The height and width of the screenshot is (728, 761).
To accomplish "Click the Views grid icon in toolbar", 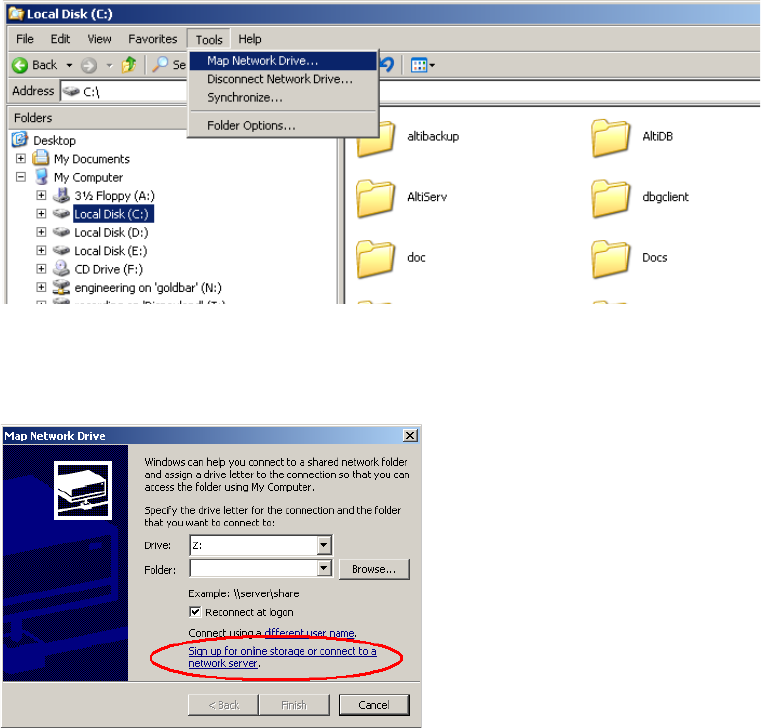I will point(419,65).
